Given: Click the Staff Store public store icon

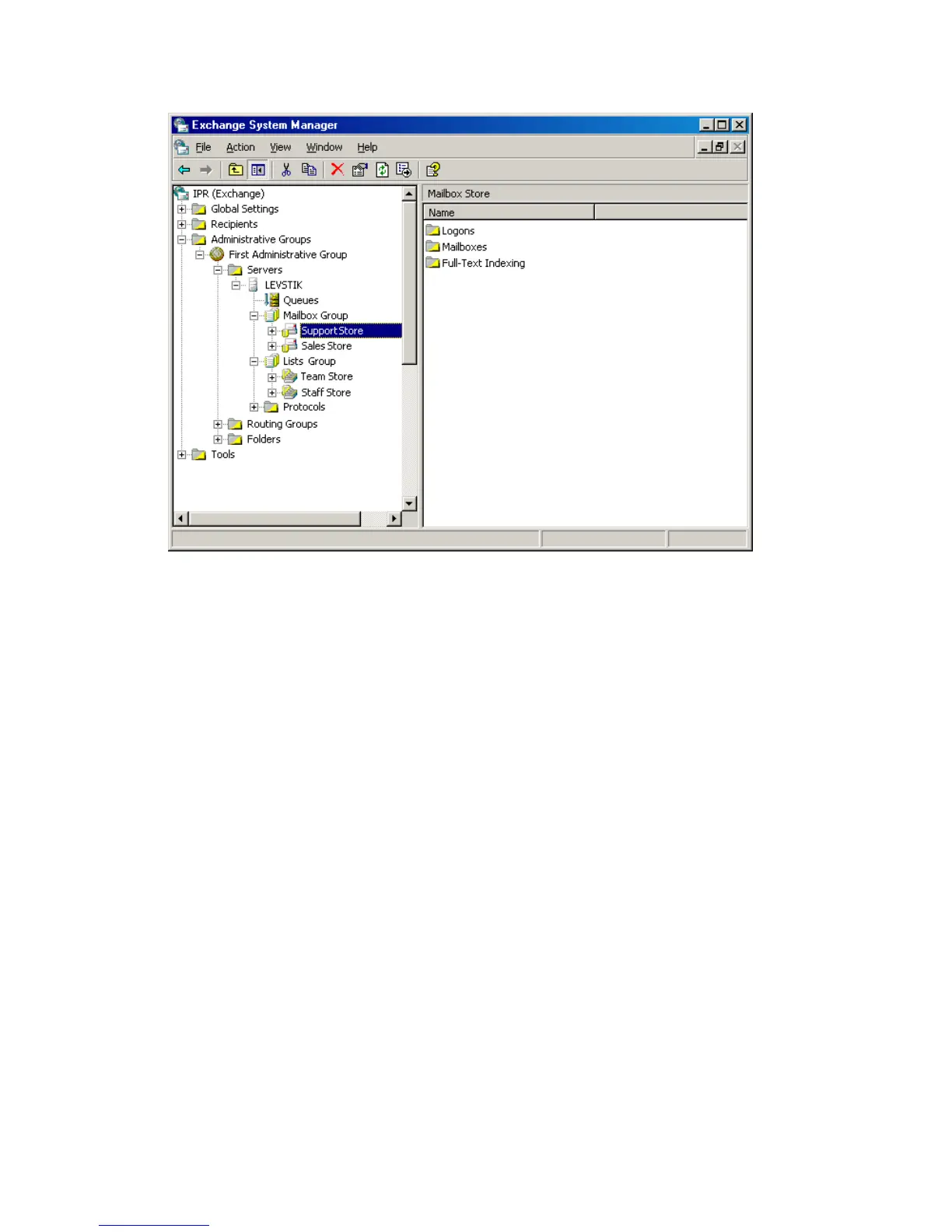Looking at the screenshot, I should [x=289, y=393].
